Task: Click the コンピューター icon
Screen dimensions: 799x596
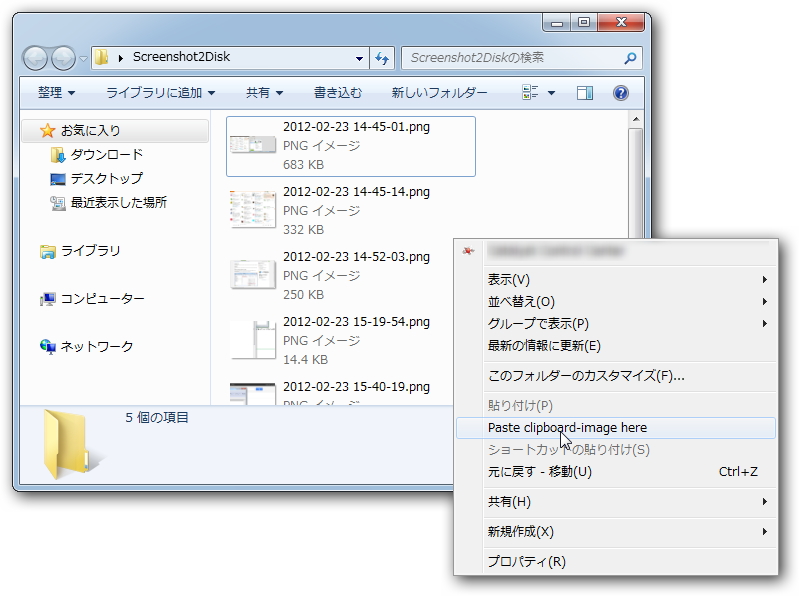Action: point(47,299)
